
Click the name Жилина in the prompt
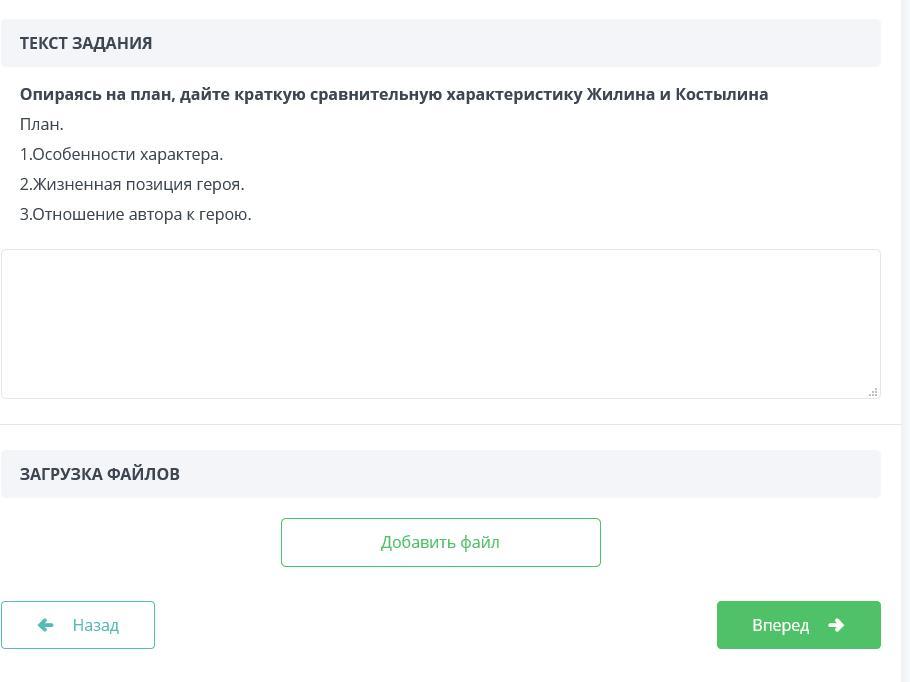coord(620,94)
